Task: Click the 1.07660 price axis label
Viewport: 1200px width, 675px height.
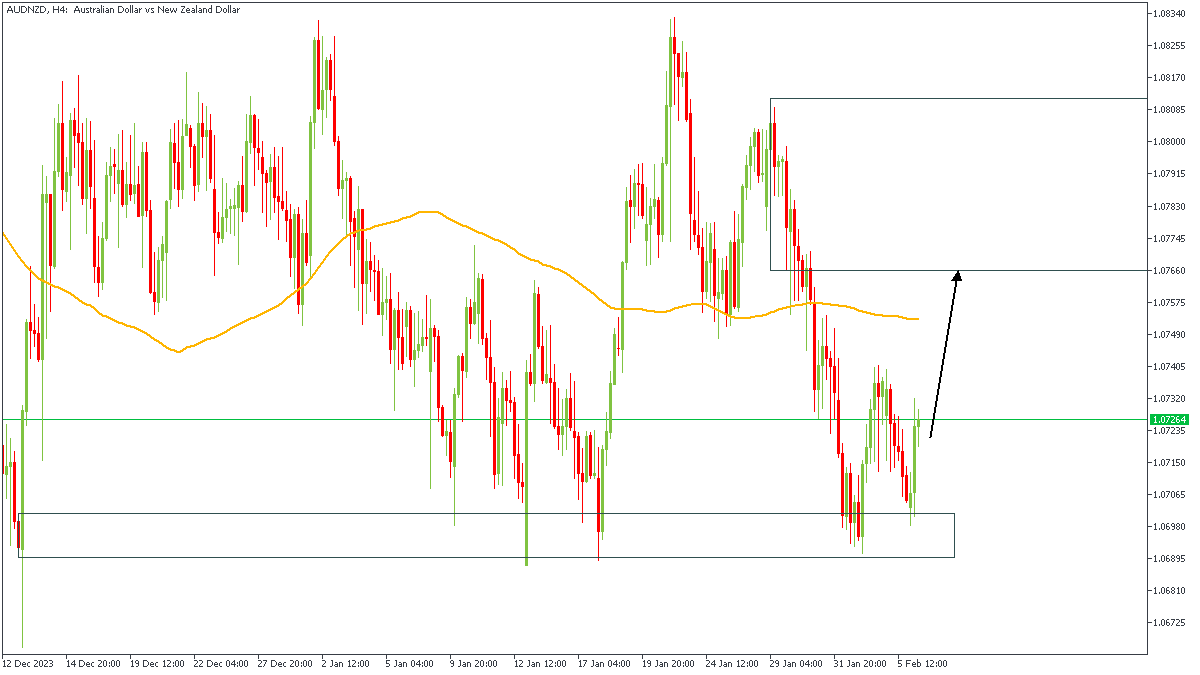Action: tap(1168, 270)
